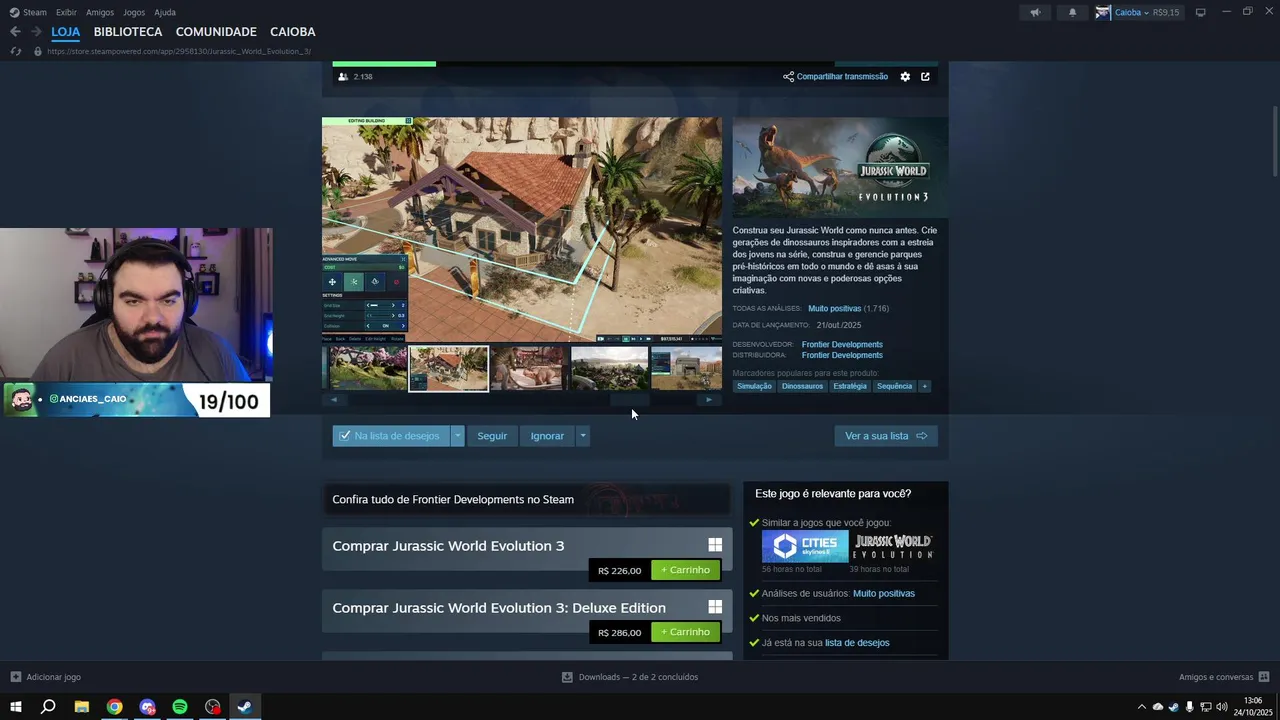Add Deluxe Edition to cart
The width and height of the screenshot is (1280, 720).
[685, 632]
